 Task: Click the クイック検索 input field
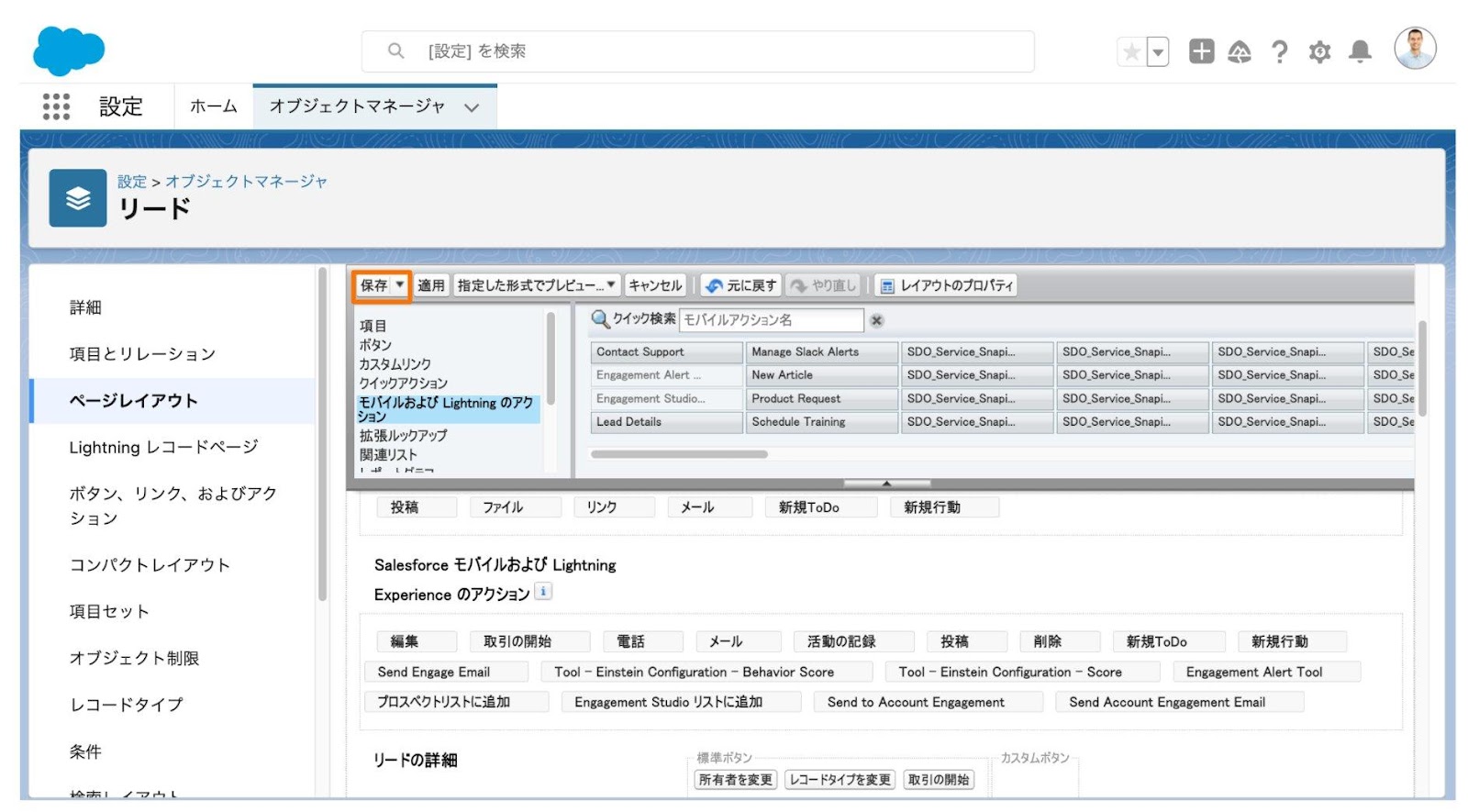[x=771, y=320]
